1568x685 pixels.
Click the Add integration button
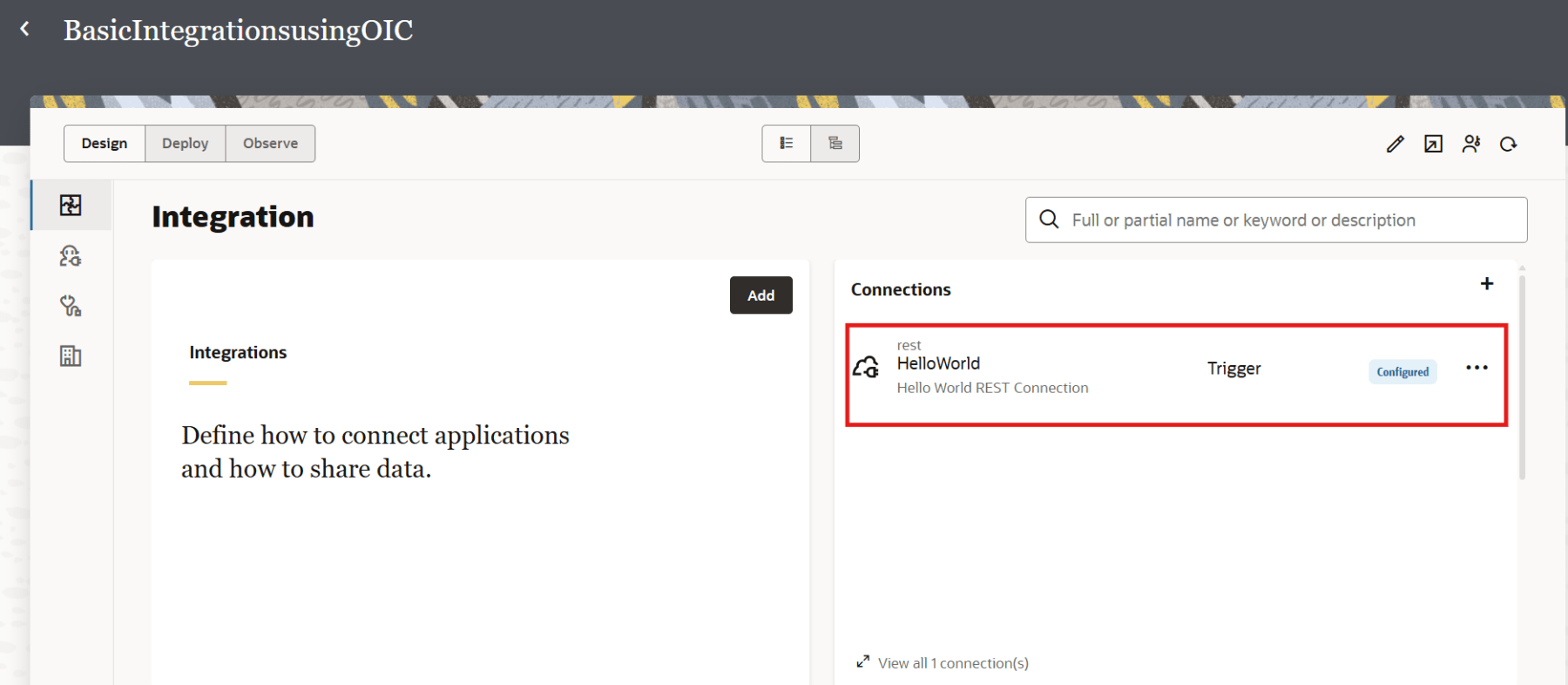(x=760, y=295)
